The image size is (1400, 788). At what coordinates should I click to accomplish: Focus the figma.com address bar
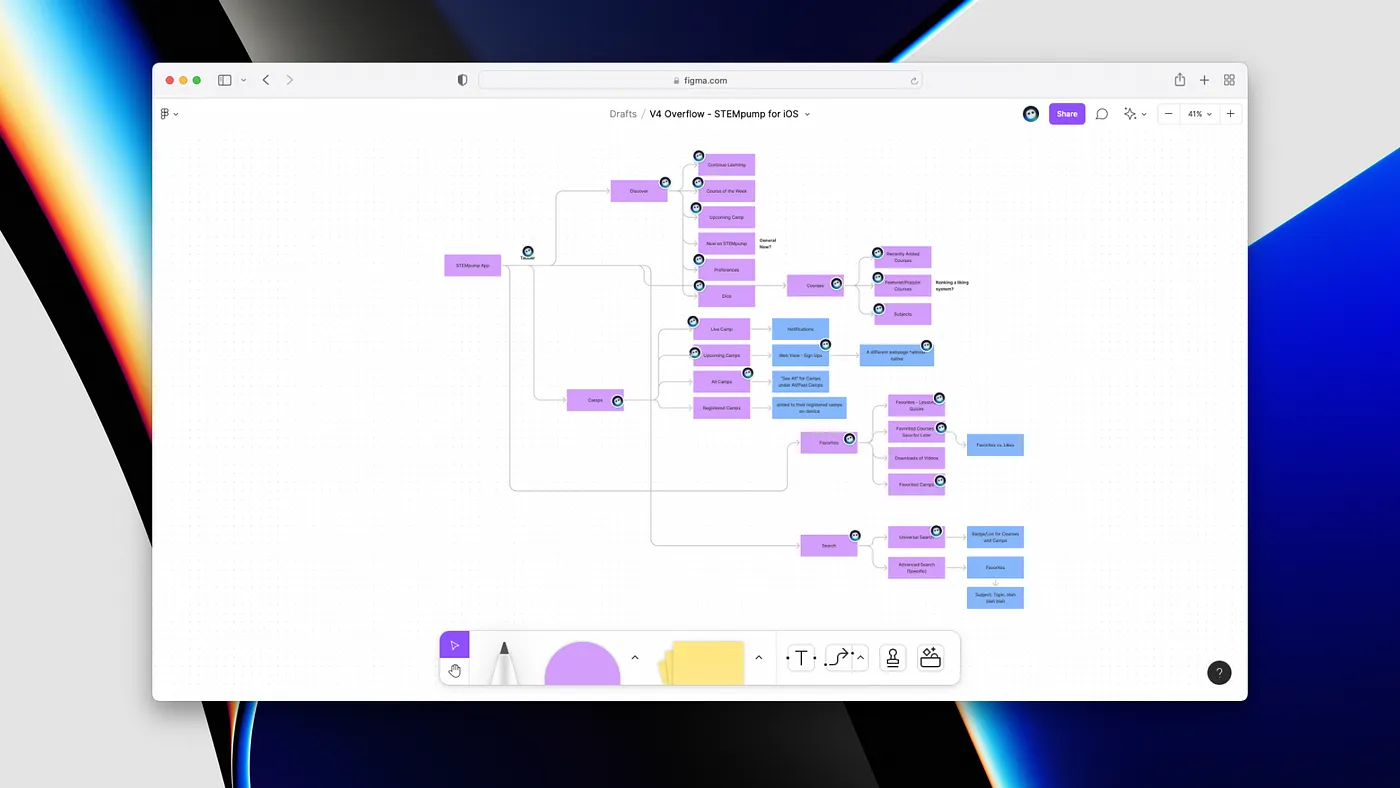(700, 80)
